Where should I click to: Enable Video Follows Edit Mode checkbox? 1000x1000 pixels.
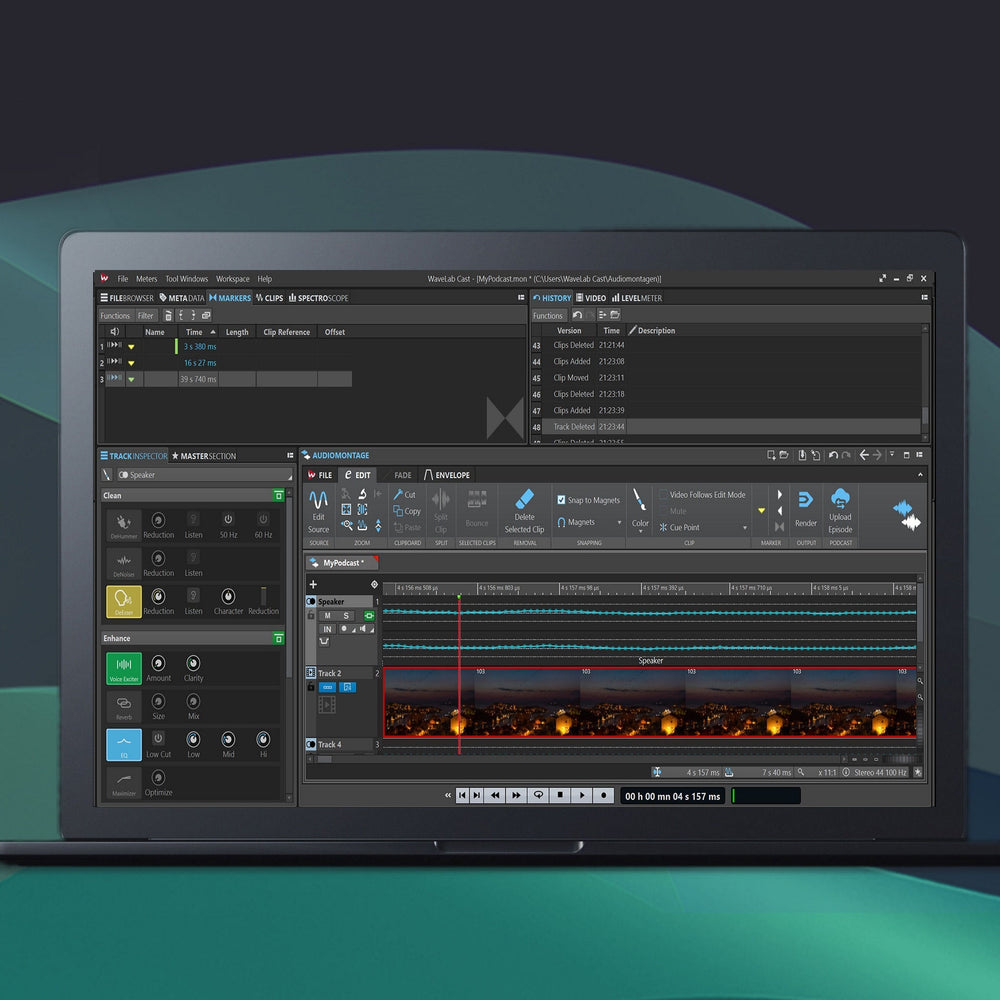663,494
